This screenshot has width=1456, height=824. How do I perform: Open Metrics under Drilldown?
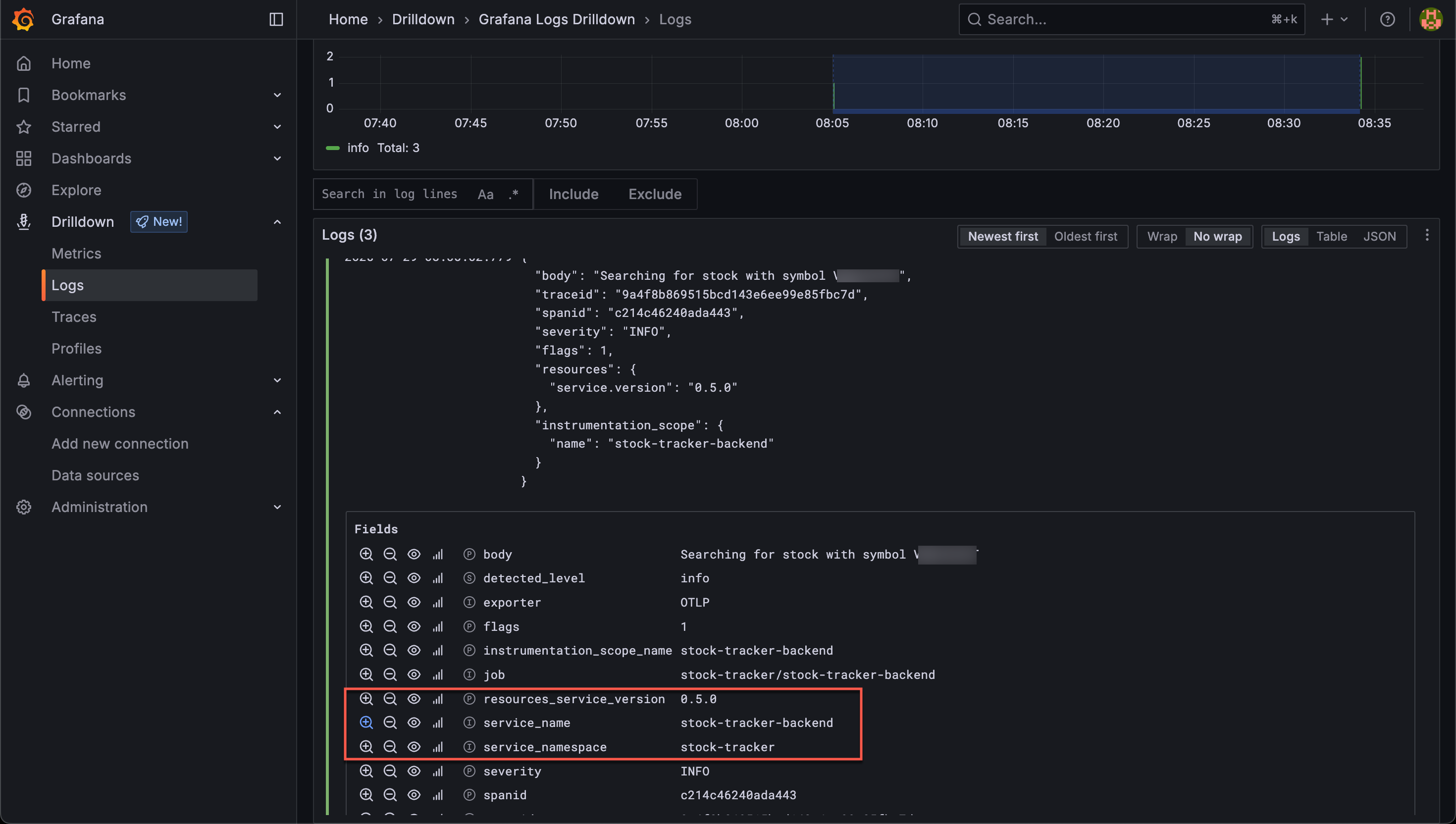coord(76,254)
